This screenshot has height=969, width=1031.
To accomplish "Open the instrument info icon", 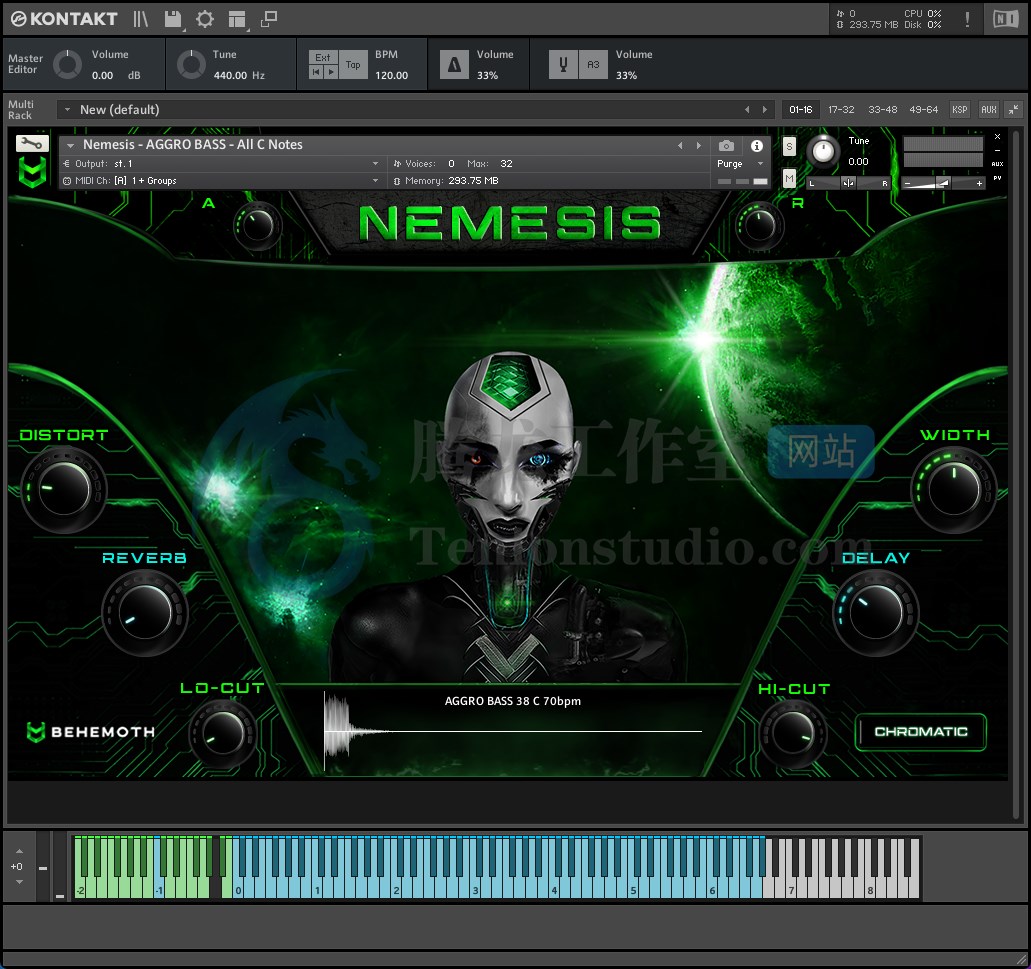I will click(x=757, y=145).
